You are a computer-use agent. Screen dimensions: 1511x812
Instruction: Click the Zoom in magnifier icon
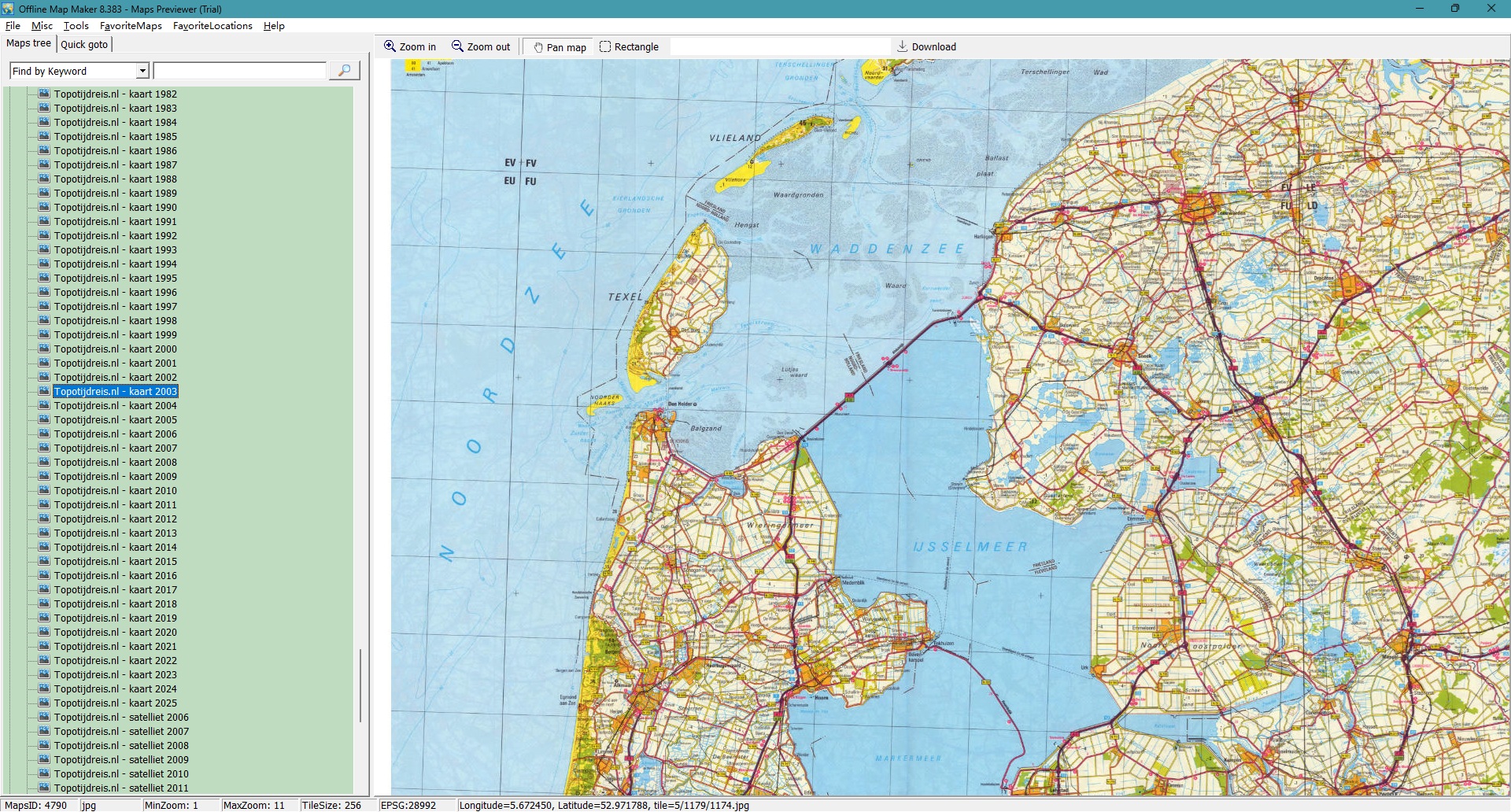[x=390, y=46]
